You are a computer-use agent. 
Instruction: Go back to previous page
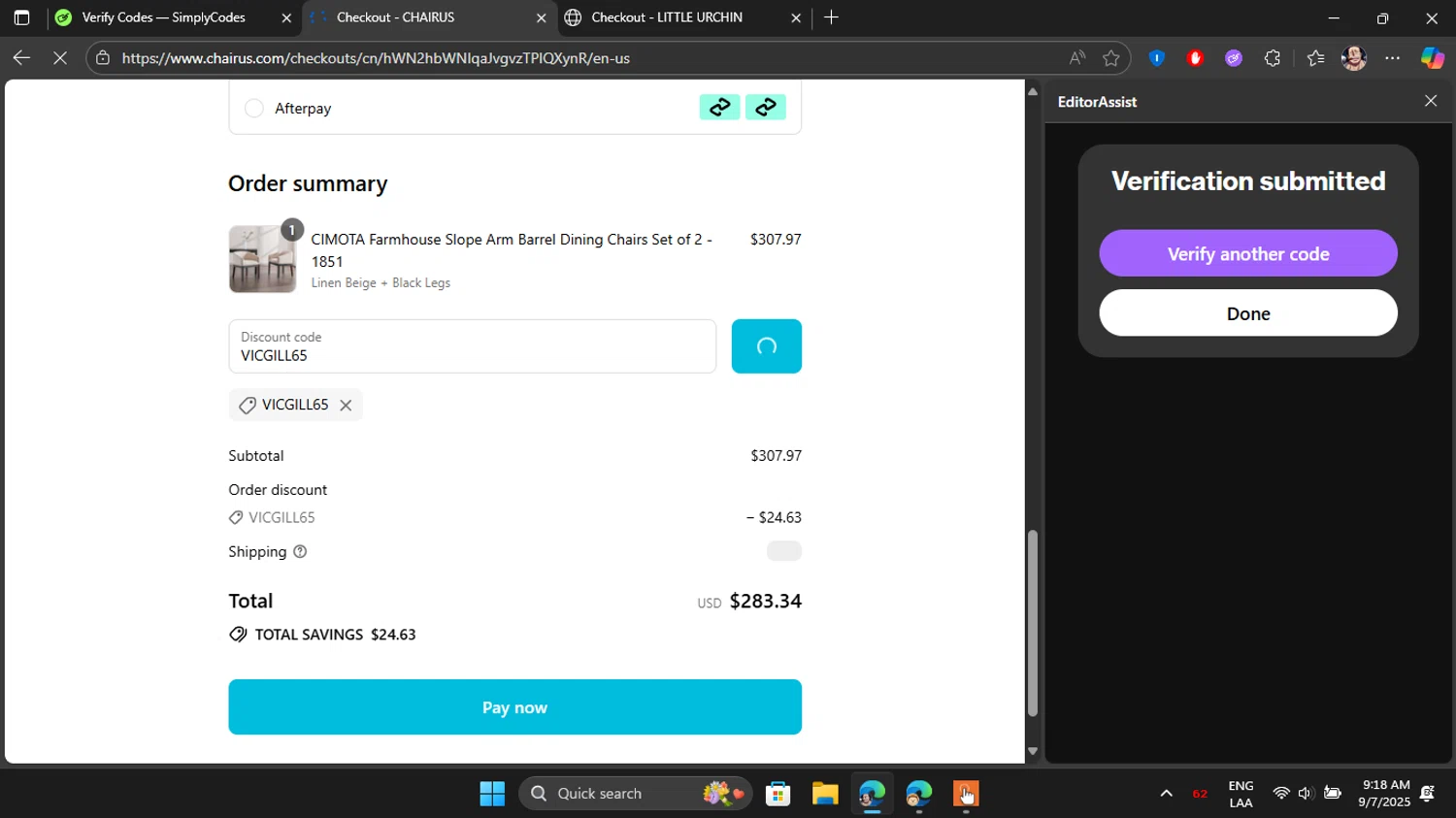coord(21,58)
